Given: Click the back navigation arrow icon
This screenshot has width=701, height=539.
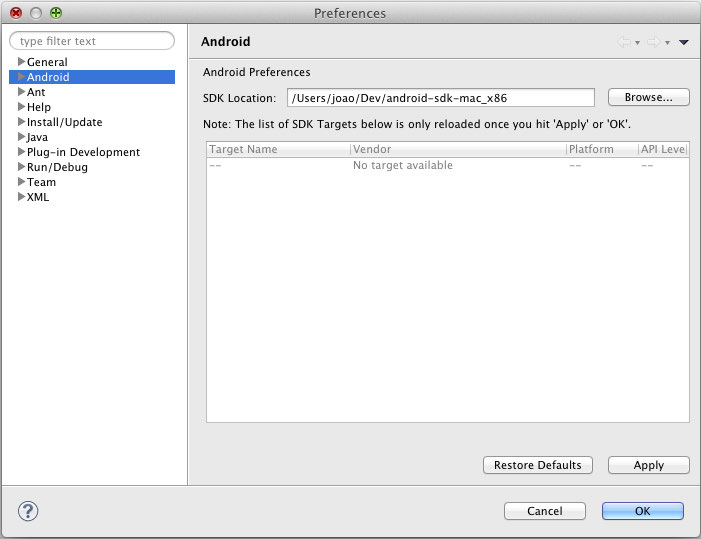Looking at the screenshot, I should (624, 42).
